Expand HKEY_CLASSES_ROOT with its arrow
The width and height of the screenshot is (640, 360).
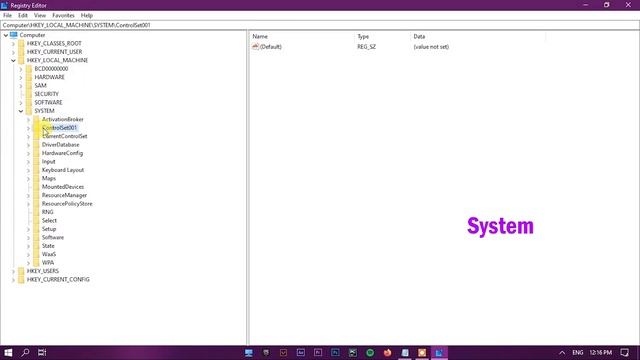[x=13, y=44]
